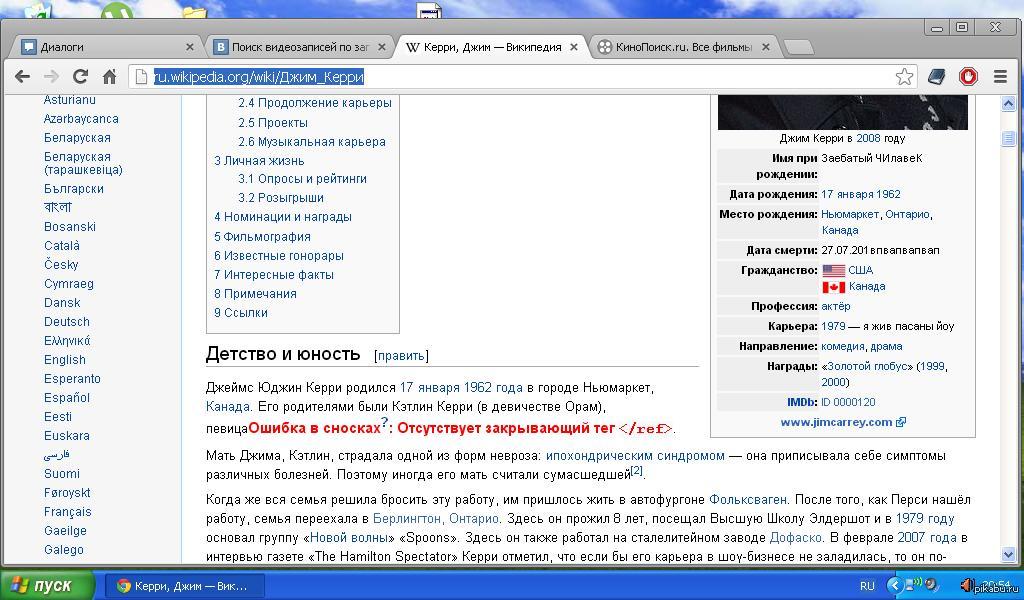Switch the RU keyboard language indicator
This screenshot has height=600, width=1024.
867,586
